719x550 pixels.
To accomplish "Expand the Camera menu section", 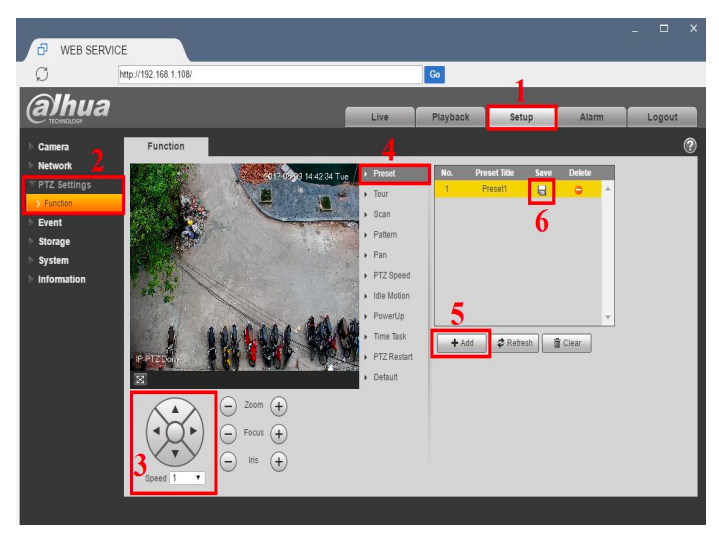I will (x=52, y=147).
